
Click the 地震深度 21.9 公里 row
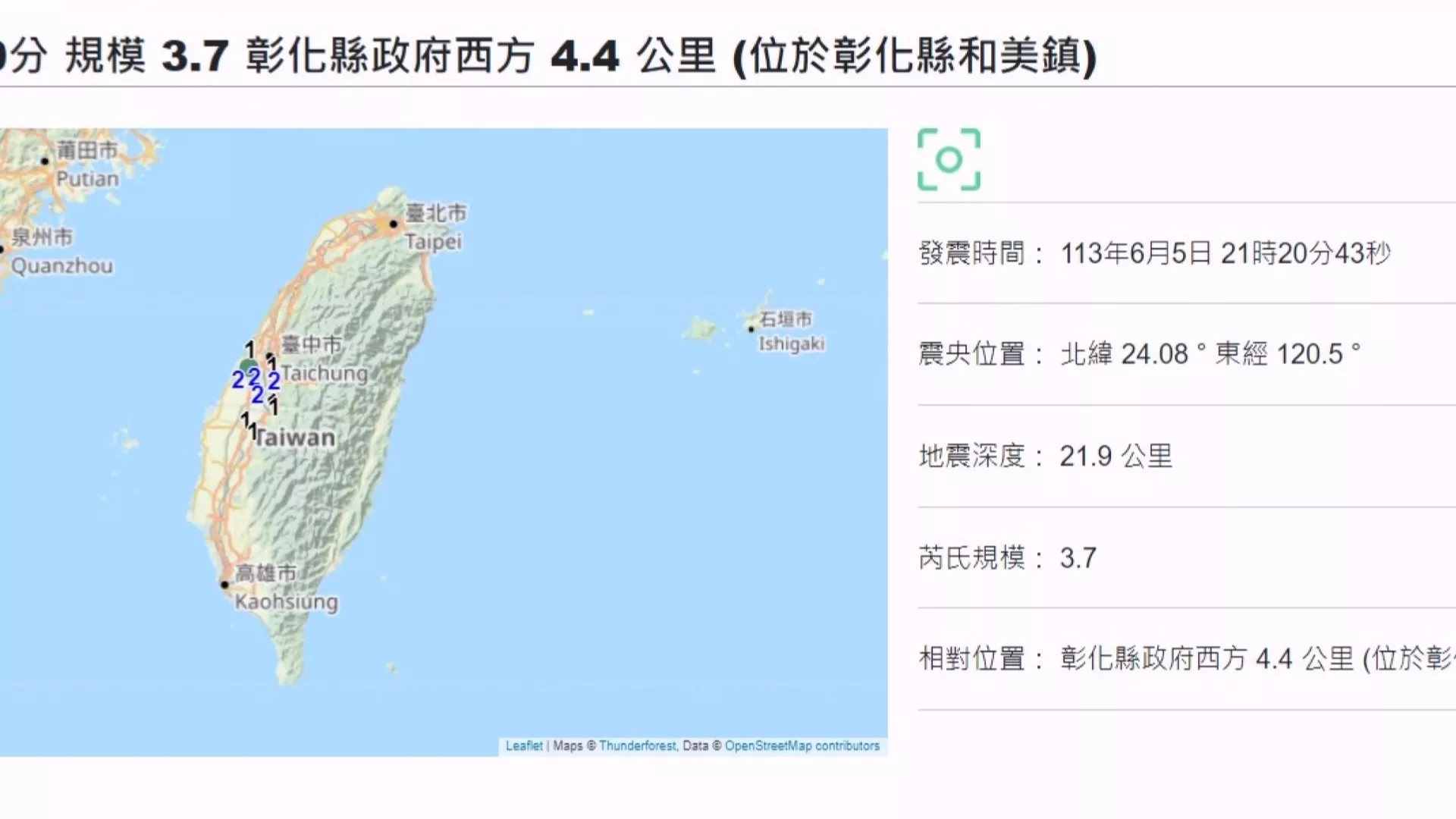point(1046,456)
